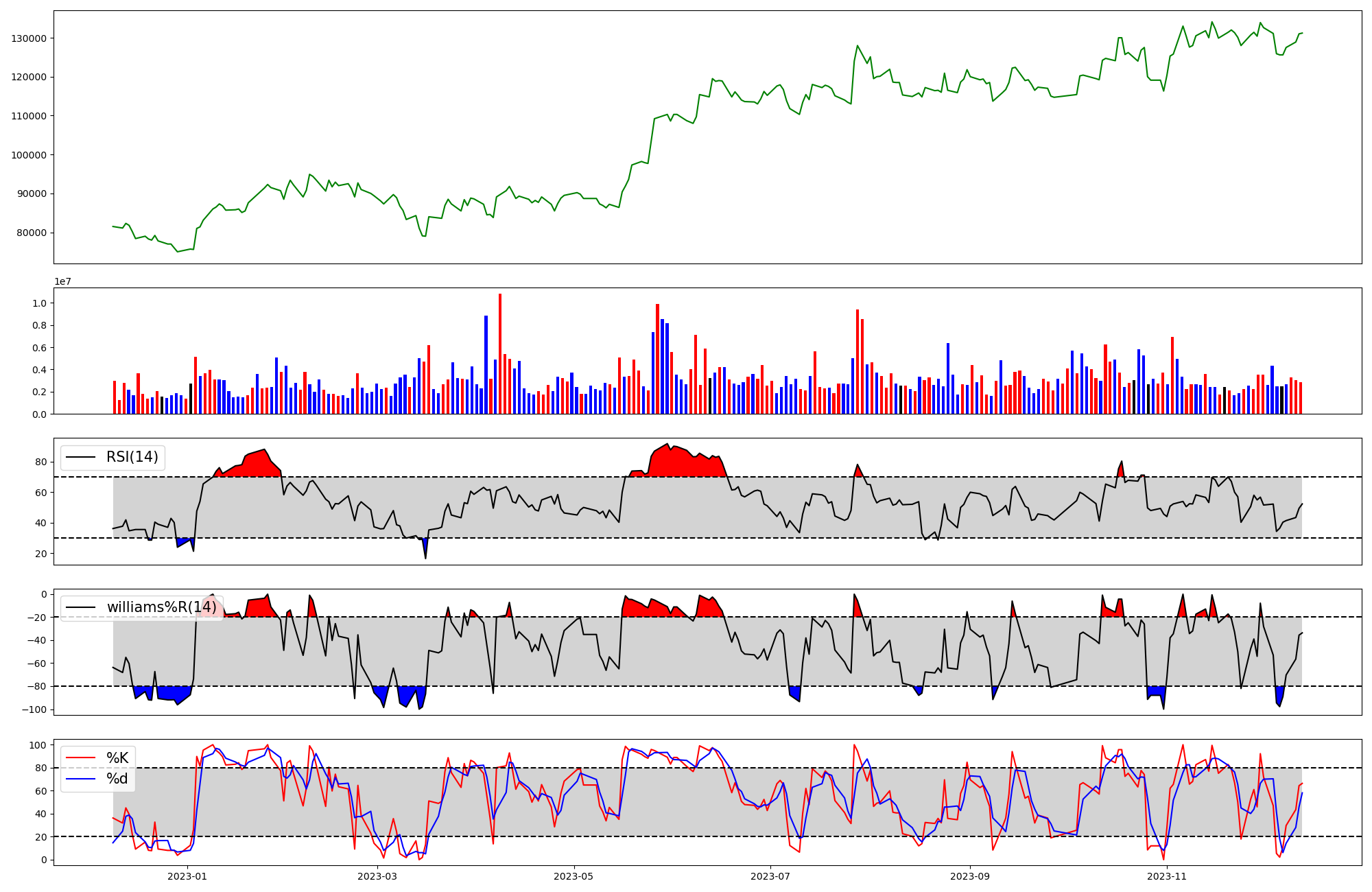
Task: Click the 1e7 volume scale label
Action: [x=62, y=281]
